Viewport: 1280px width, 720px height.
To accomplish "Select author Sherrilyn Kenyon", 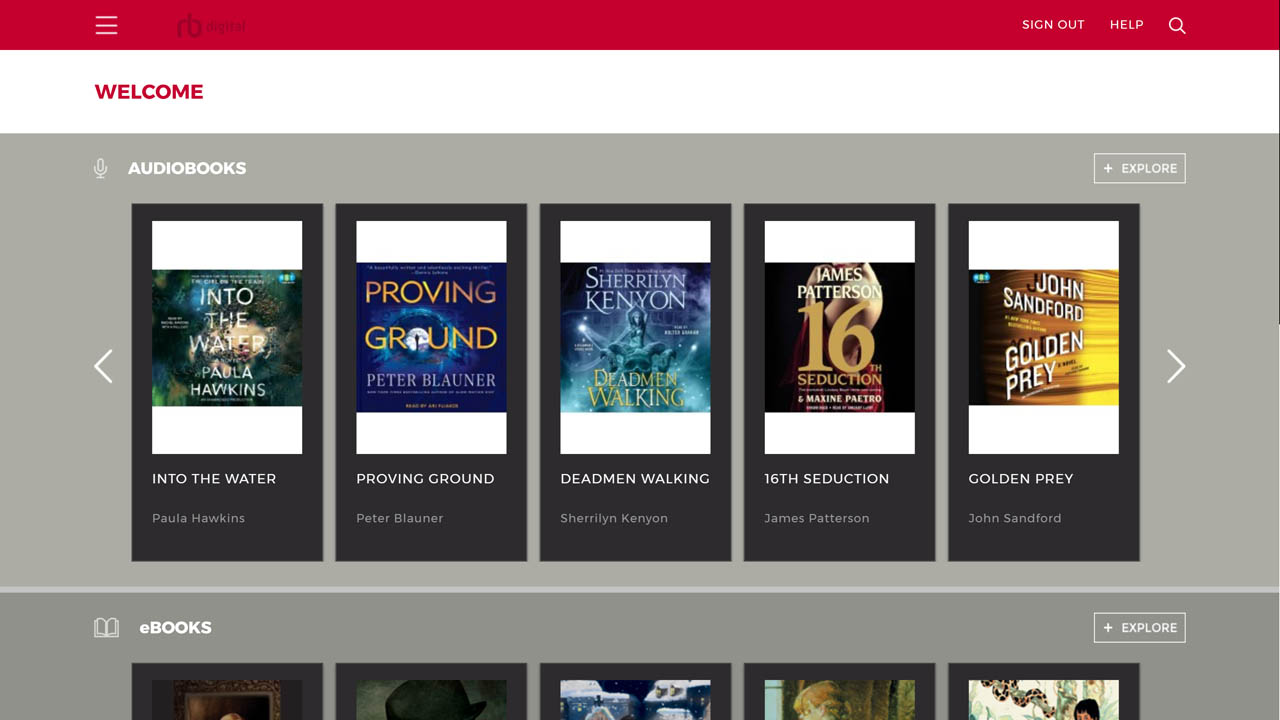I will tap(614, 518).
